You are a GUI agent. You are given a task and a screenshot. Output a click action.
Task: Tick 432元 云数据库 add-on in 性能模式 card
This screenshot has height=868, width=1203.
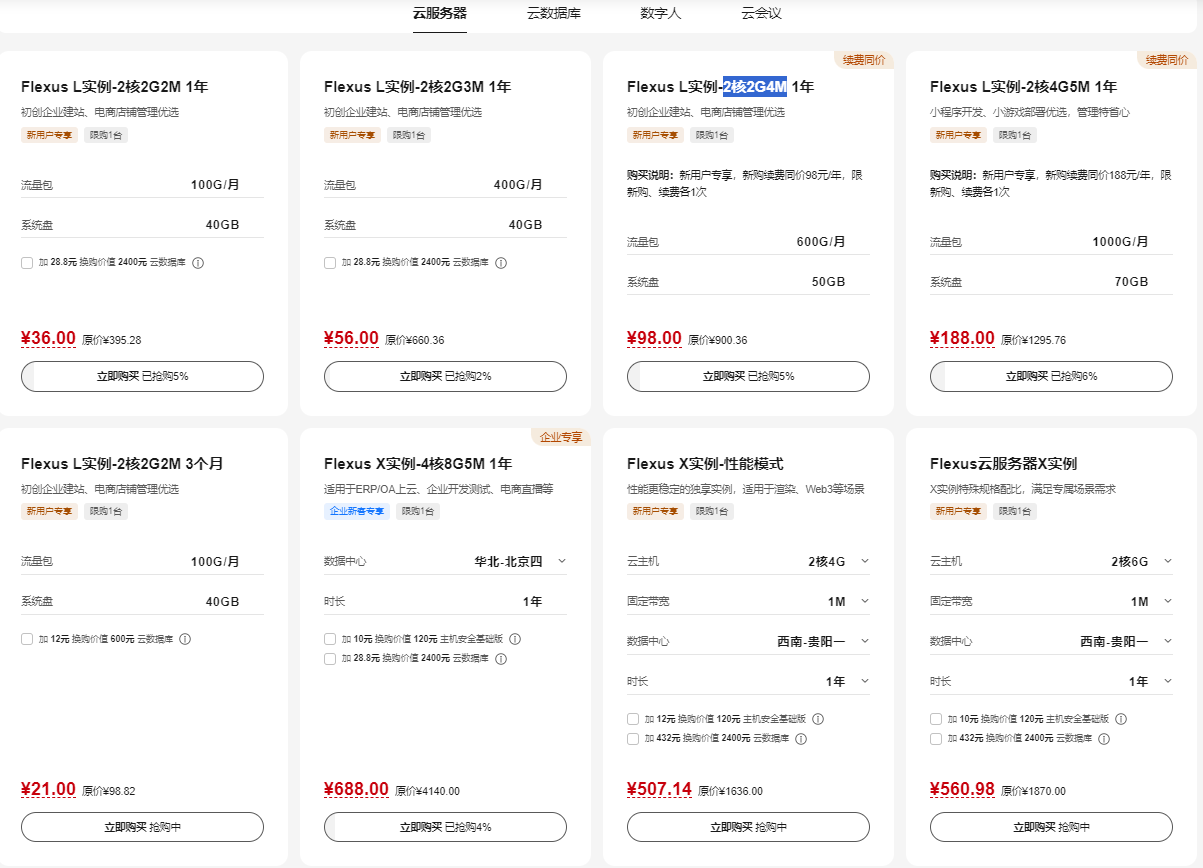pyautogui.click(x=633, y=739)
